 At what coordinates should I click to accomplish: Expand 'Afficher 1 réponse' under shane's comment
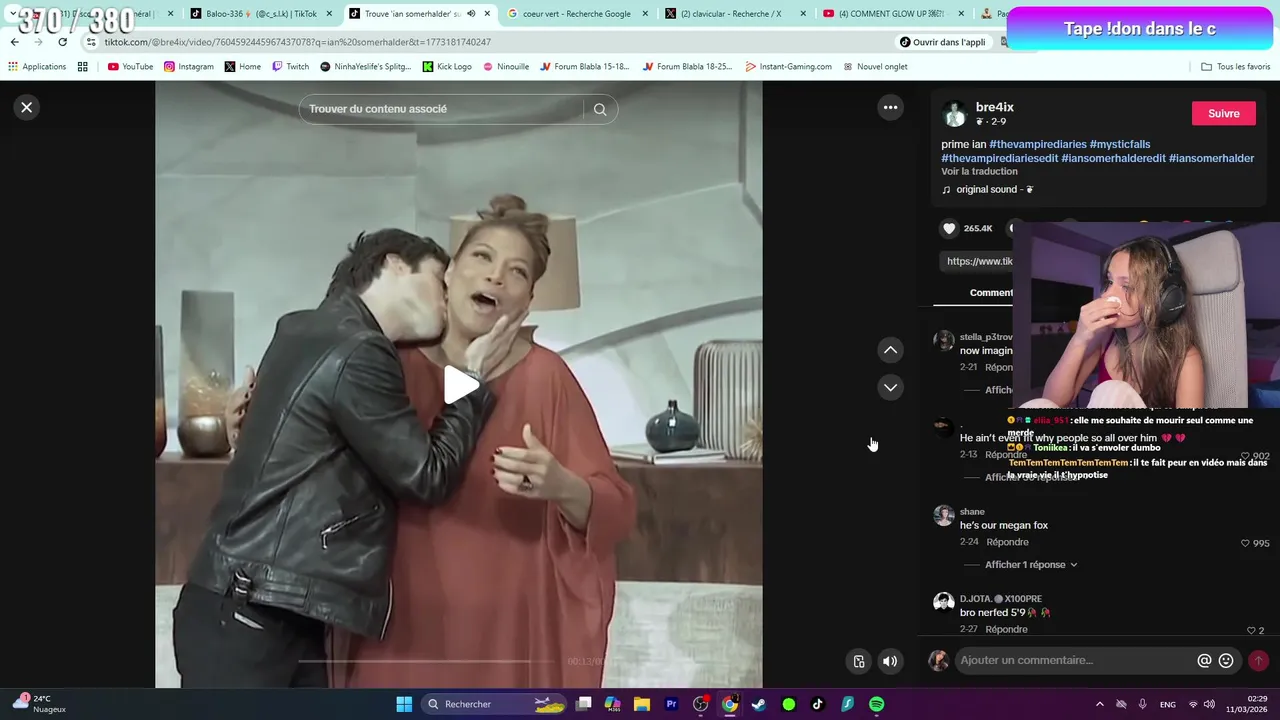pyautogui.click(x=1031, y=564)
